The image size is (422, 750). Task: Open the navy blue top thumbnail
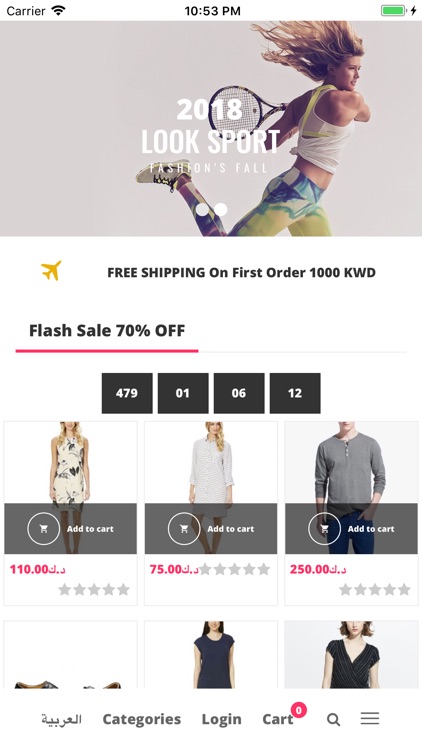point(211,655)
